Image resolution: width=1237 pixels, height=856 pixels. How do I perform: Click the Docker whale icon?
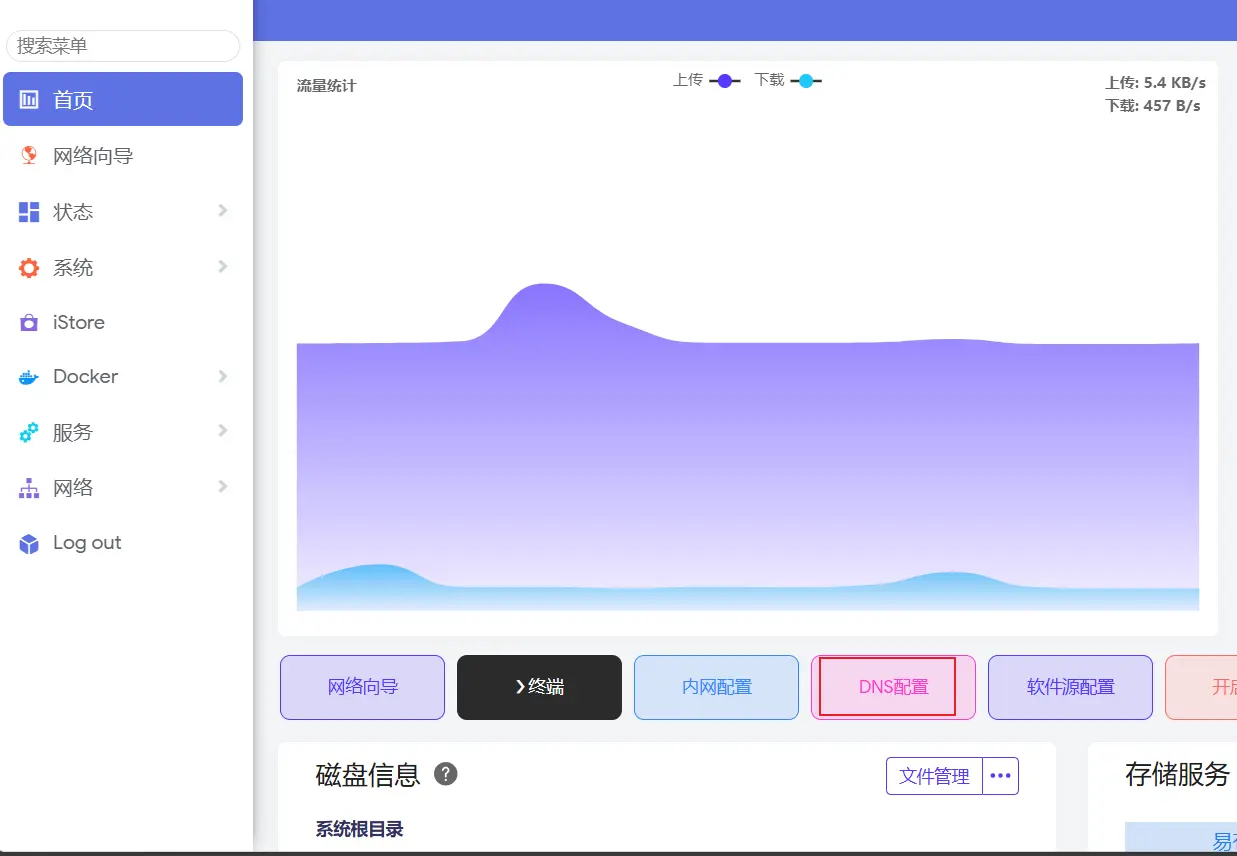click(x=29, y=377)
